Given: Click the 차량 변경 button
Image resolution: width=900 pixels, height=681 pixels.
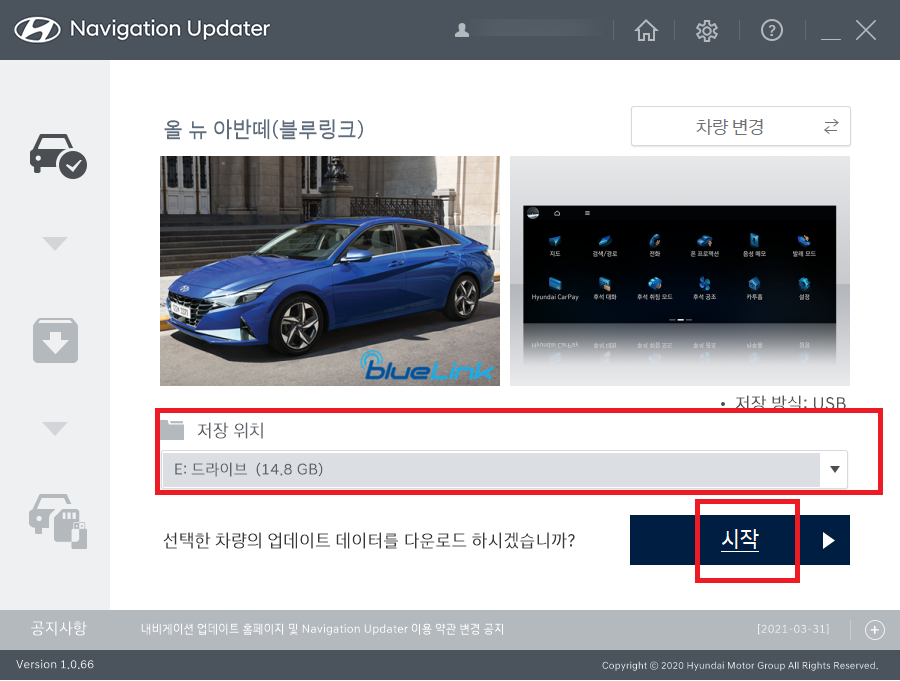Looking at the screenshot, I should coord(740,126).
